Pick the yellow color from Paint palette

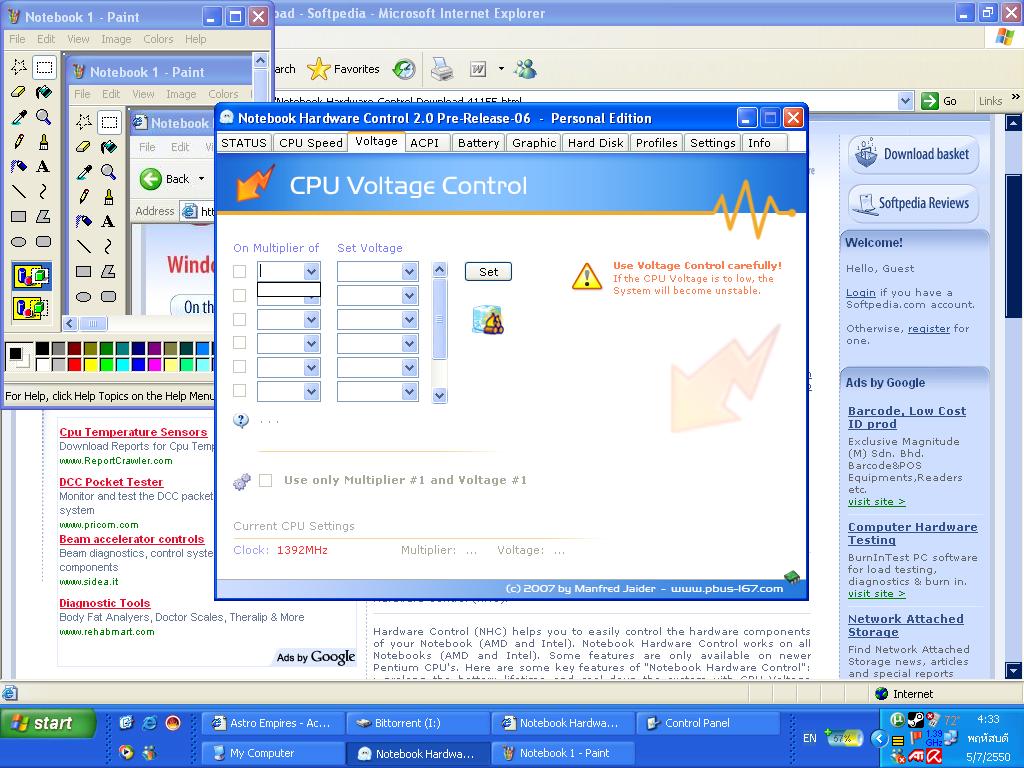coord(90,364)
